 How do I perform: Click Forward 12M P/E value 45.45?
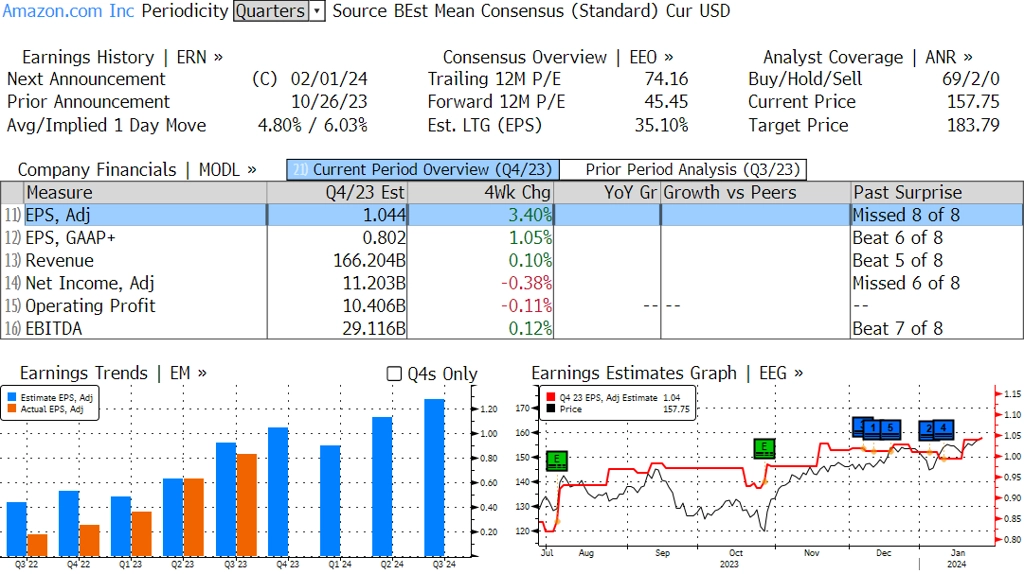(666, 102)
